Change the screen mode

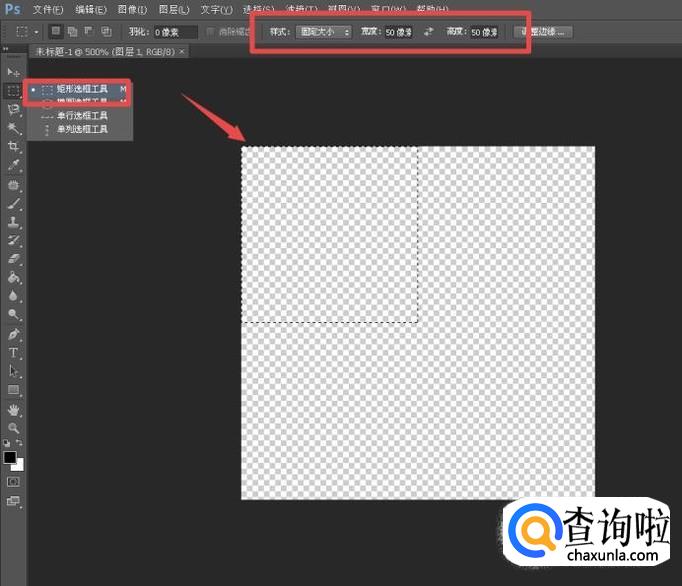13,501
